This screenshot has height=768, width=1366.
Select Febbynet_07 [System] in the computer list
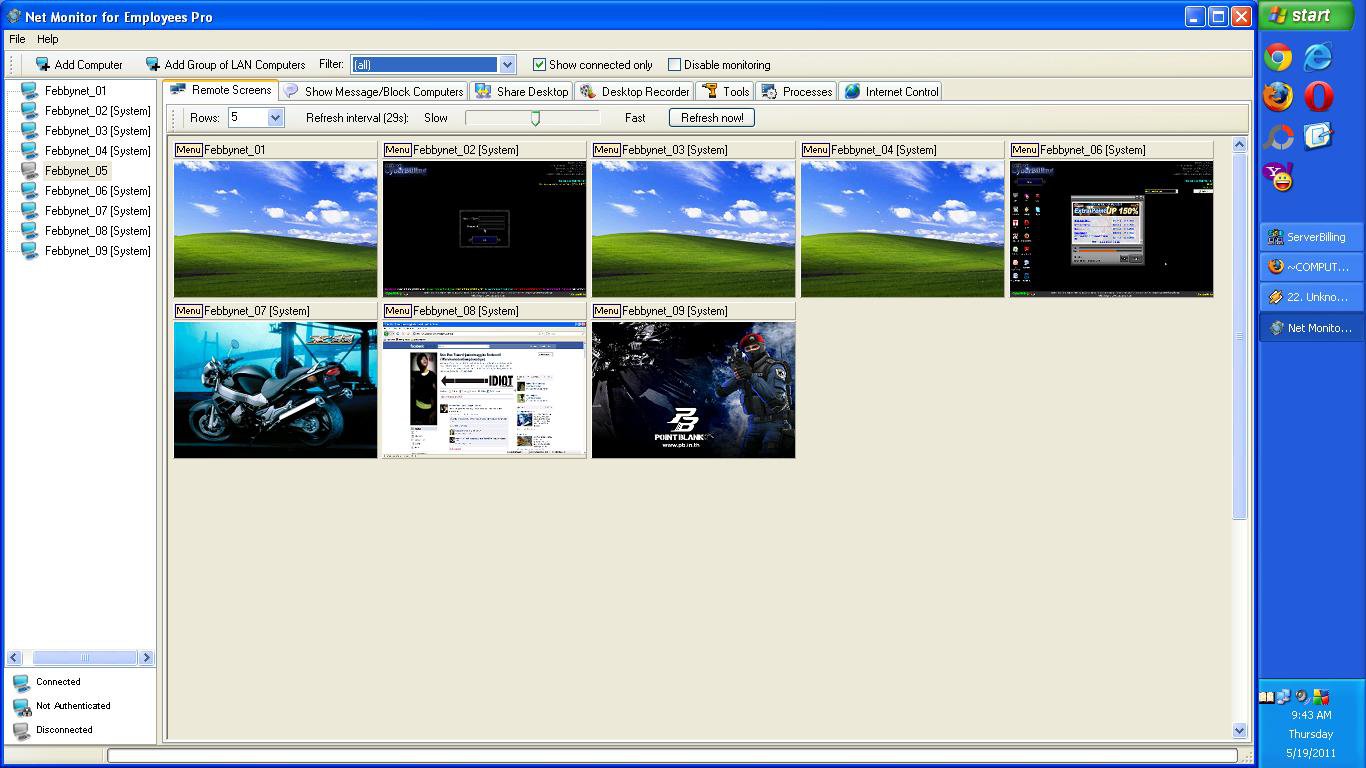(98, 211)
